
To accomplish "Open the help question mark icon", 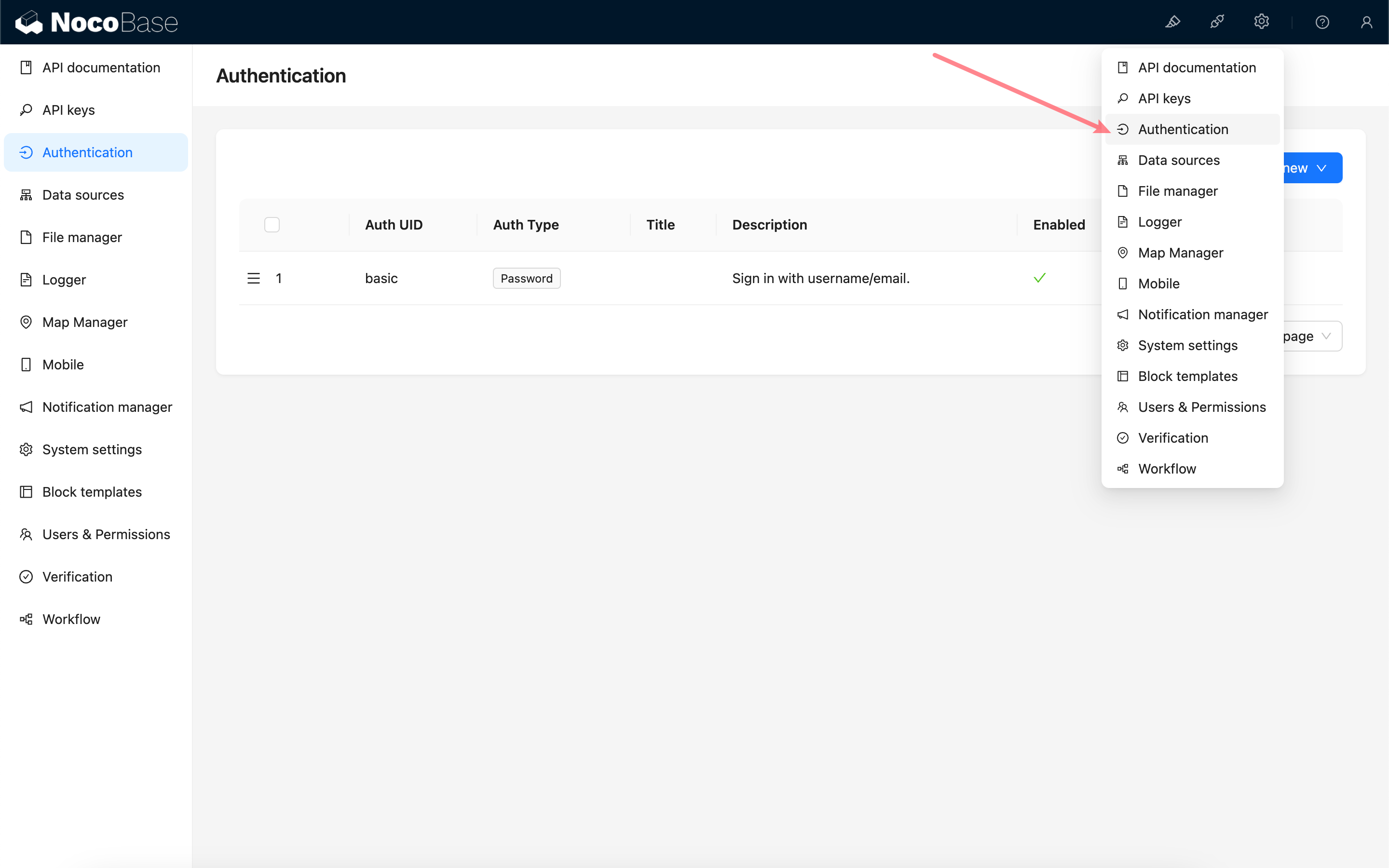I will pos(1322,22).
